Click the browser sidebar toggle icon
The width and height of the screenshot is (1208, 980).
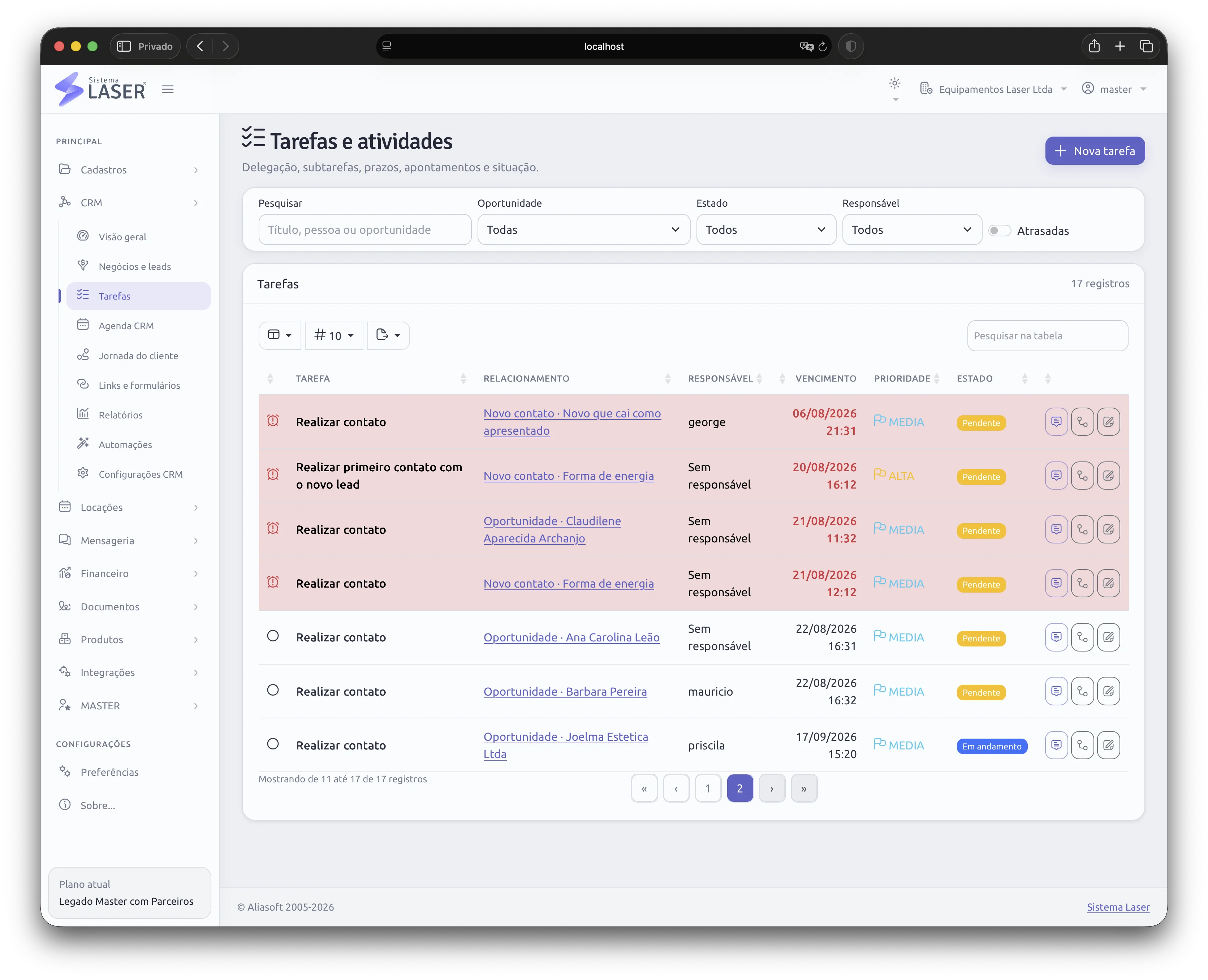click(x=124, y=46)
